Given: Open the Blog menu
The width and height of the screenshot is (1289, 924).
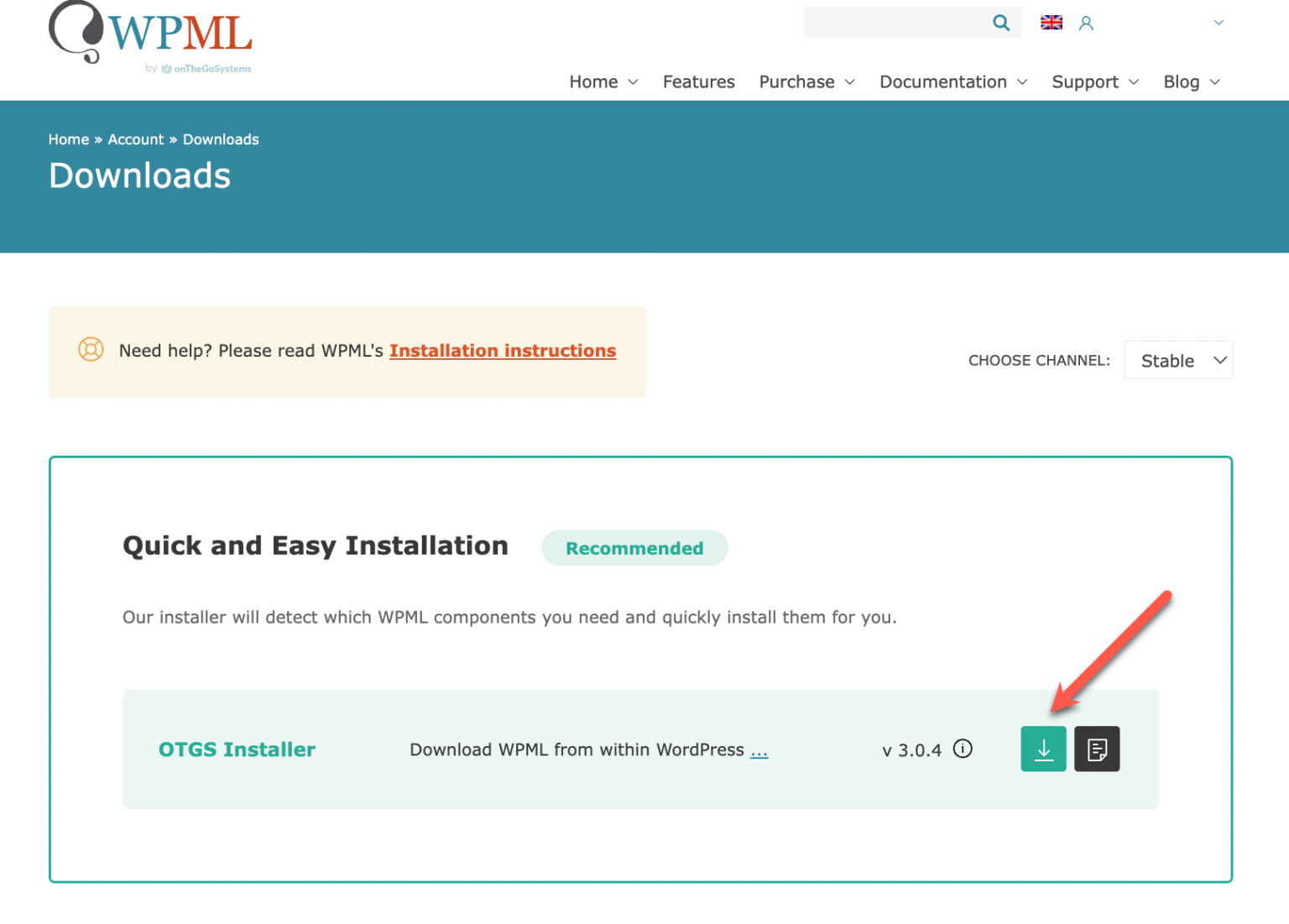Looking at the screenshot, I should coord(1182,82).
